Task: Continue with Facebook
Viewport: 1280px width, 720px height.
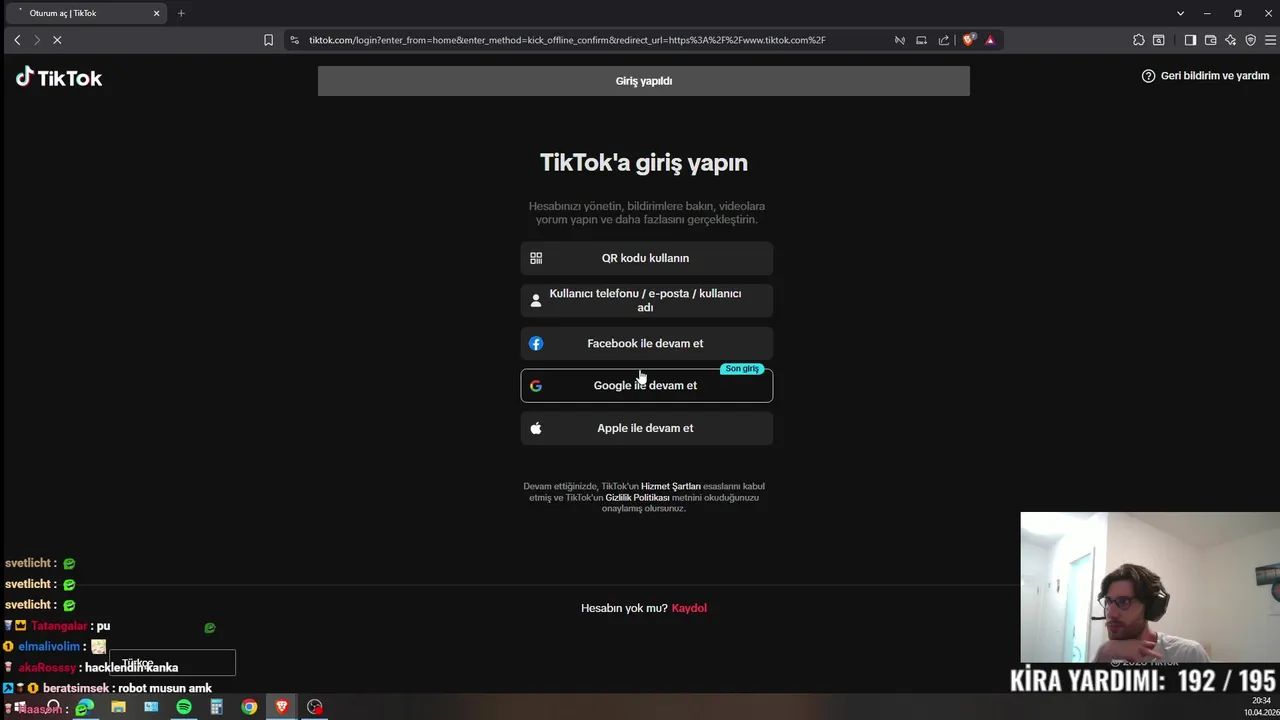Action: point(646,343)
